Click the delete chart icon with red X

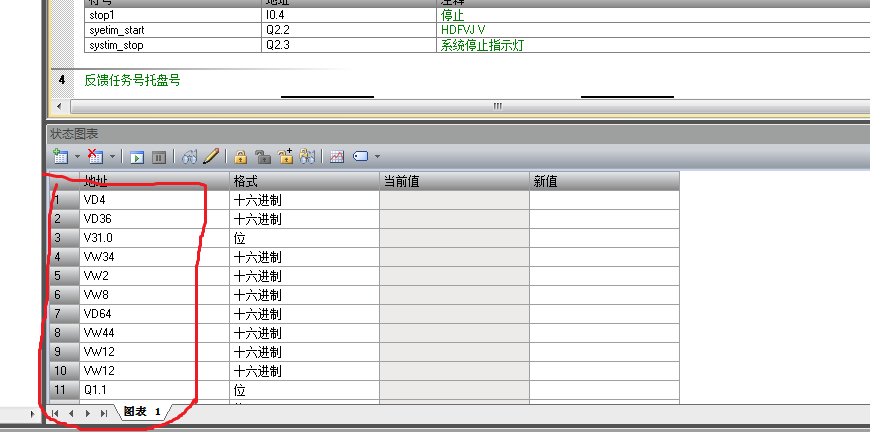click(95, 157)
